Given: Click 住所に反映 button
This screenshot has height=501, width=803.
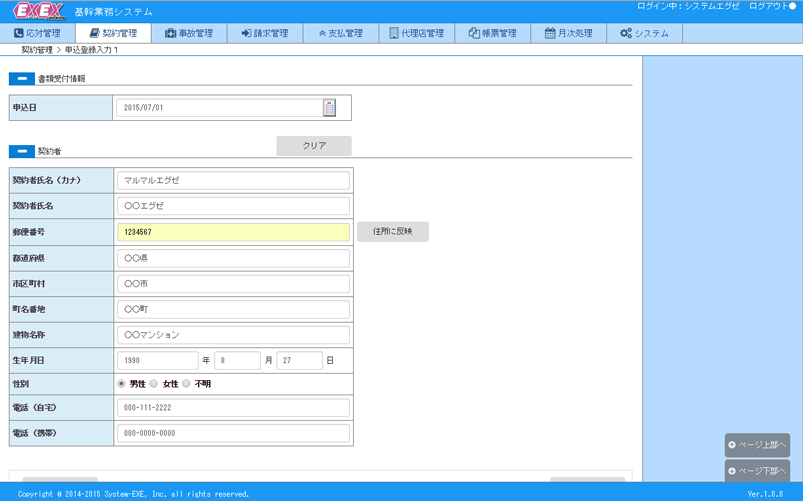Looking at the screenshot, I should click(392, 232).
